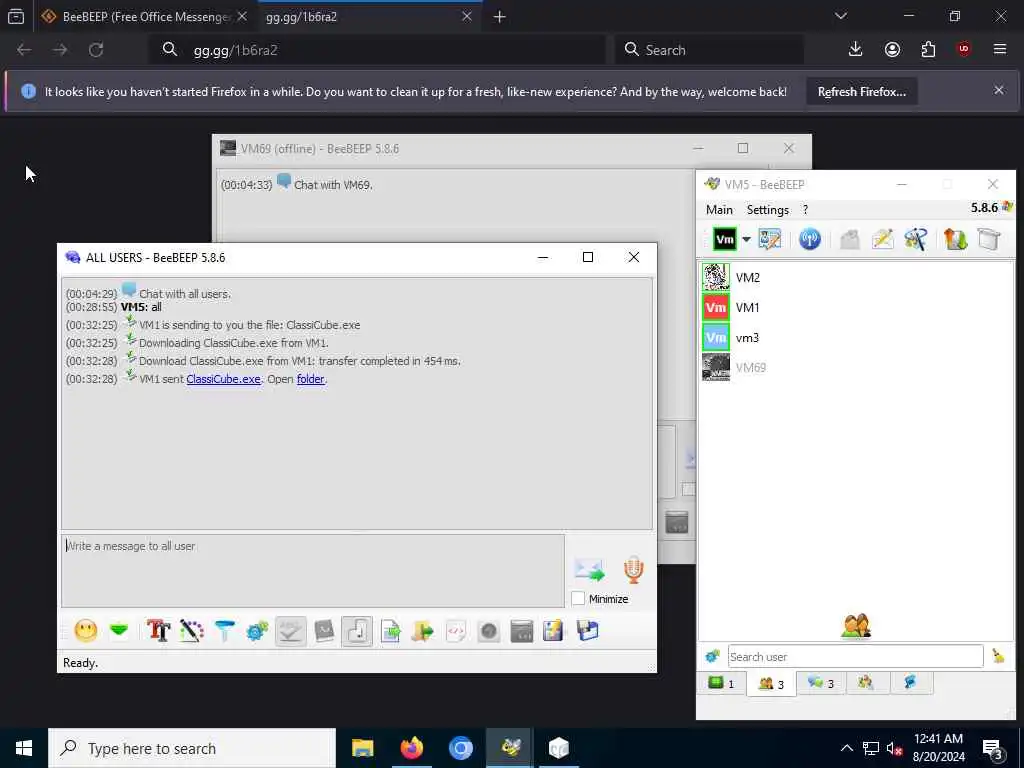This screenshot has height=768, width=1024.
Task: Expand the status dropdown arrow beside Vm avatar
Action: pos(746,239)
